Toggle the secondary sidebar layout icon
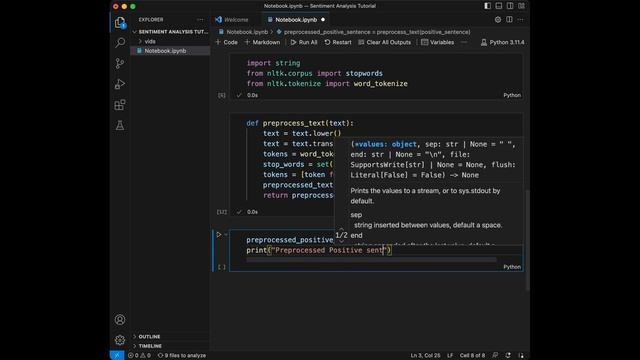Screen dimensions: 640x360 coord(510,6)
